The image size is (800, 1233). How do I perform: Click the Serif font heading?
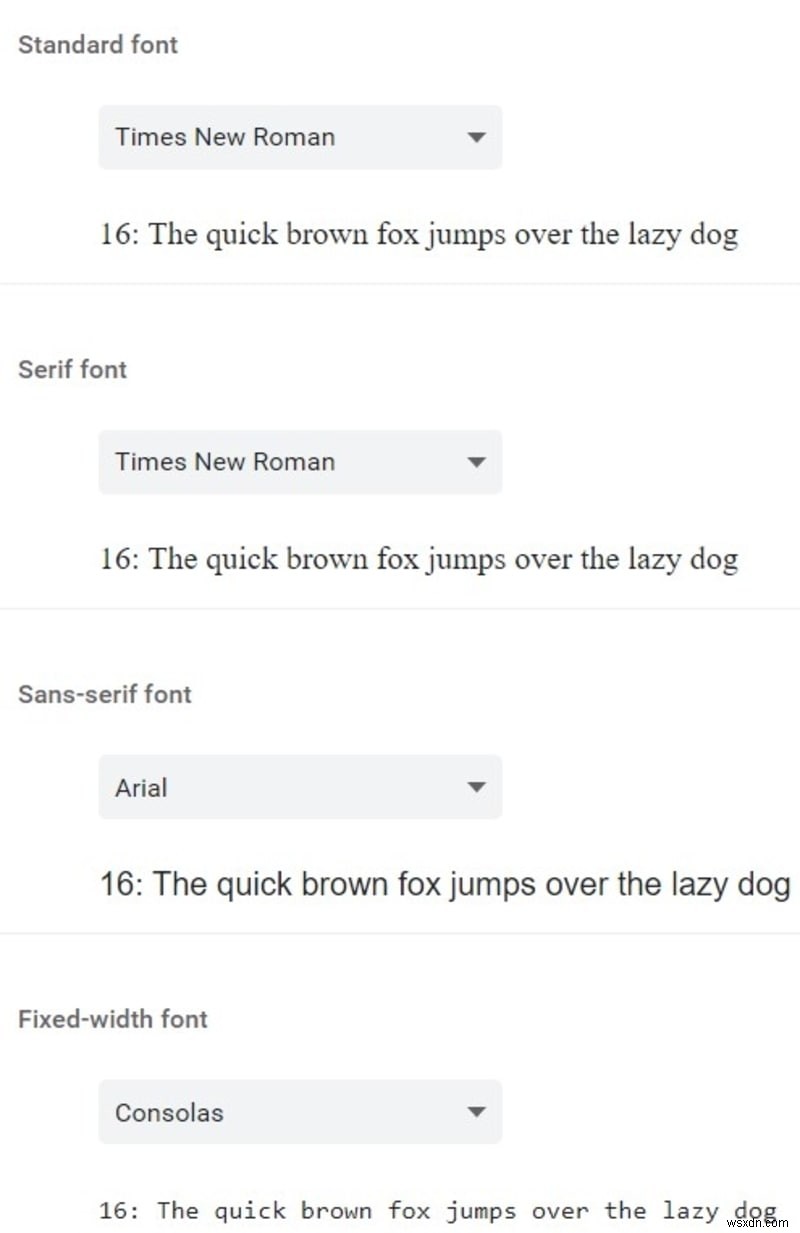(72, 370)
